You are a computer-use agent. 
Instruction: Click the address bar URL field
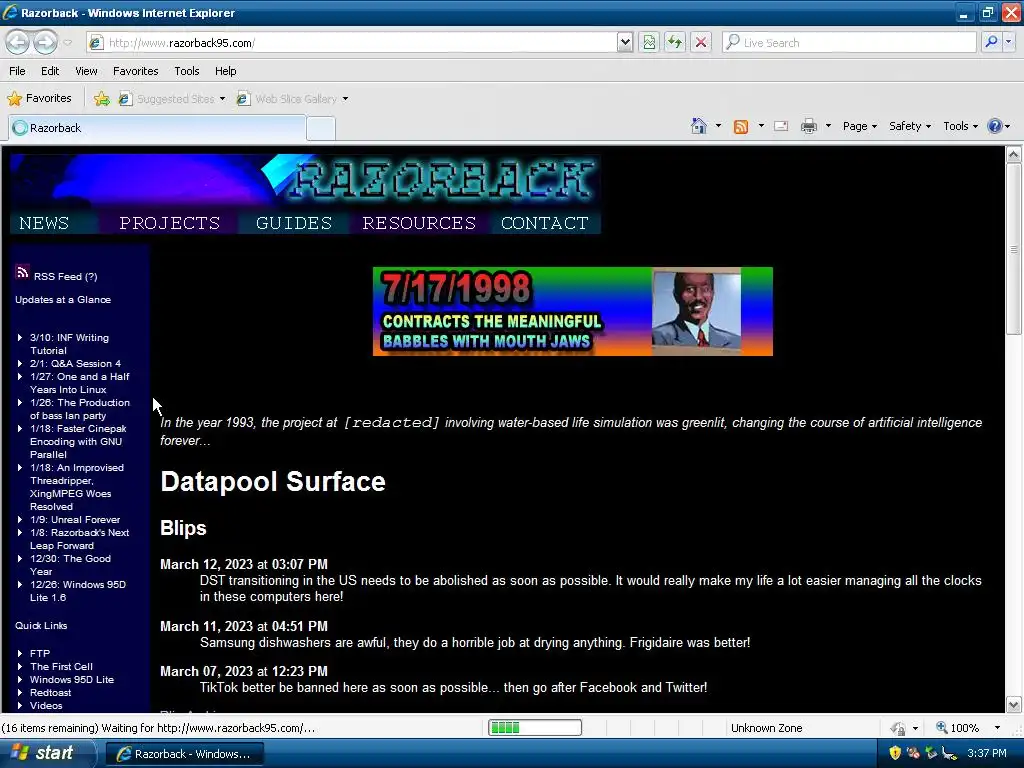click(x=351, y=42)
